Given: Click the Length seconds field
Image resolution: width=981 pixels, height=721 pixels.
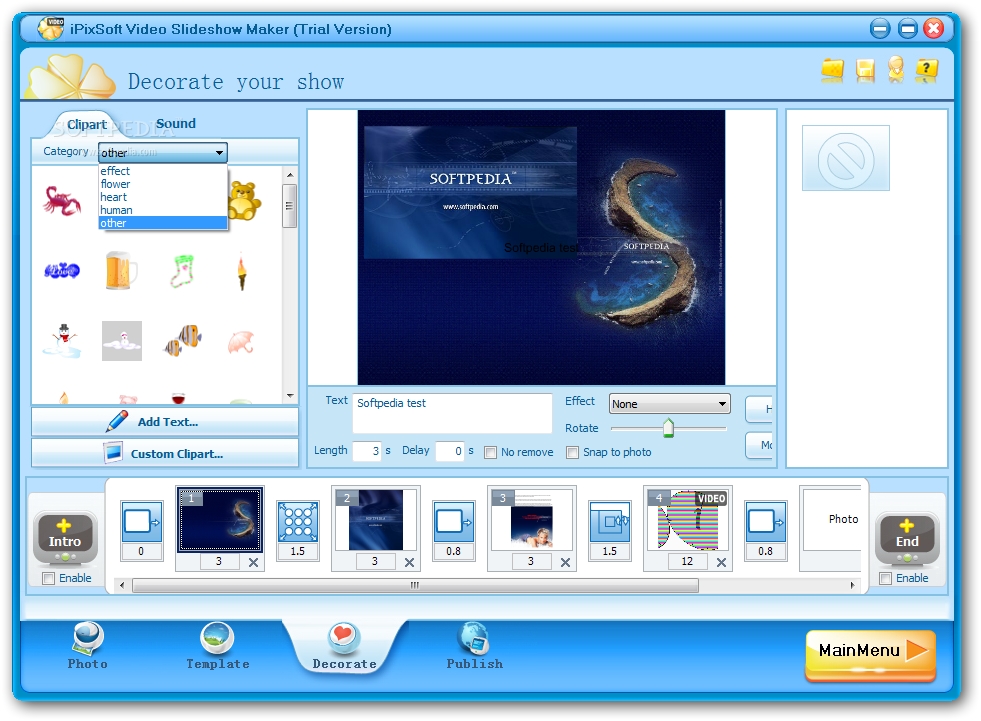Looking at the screenshot, I should point(367,451).
